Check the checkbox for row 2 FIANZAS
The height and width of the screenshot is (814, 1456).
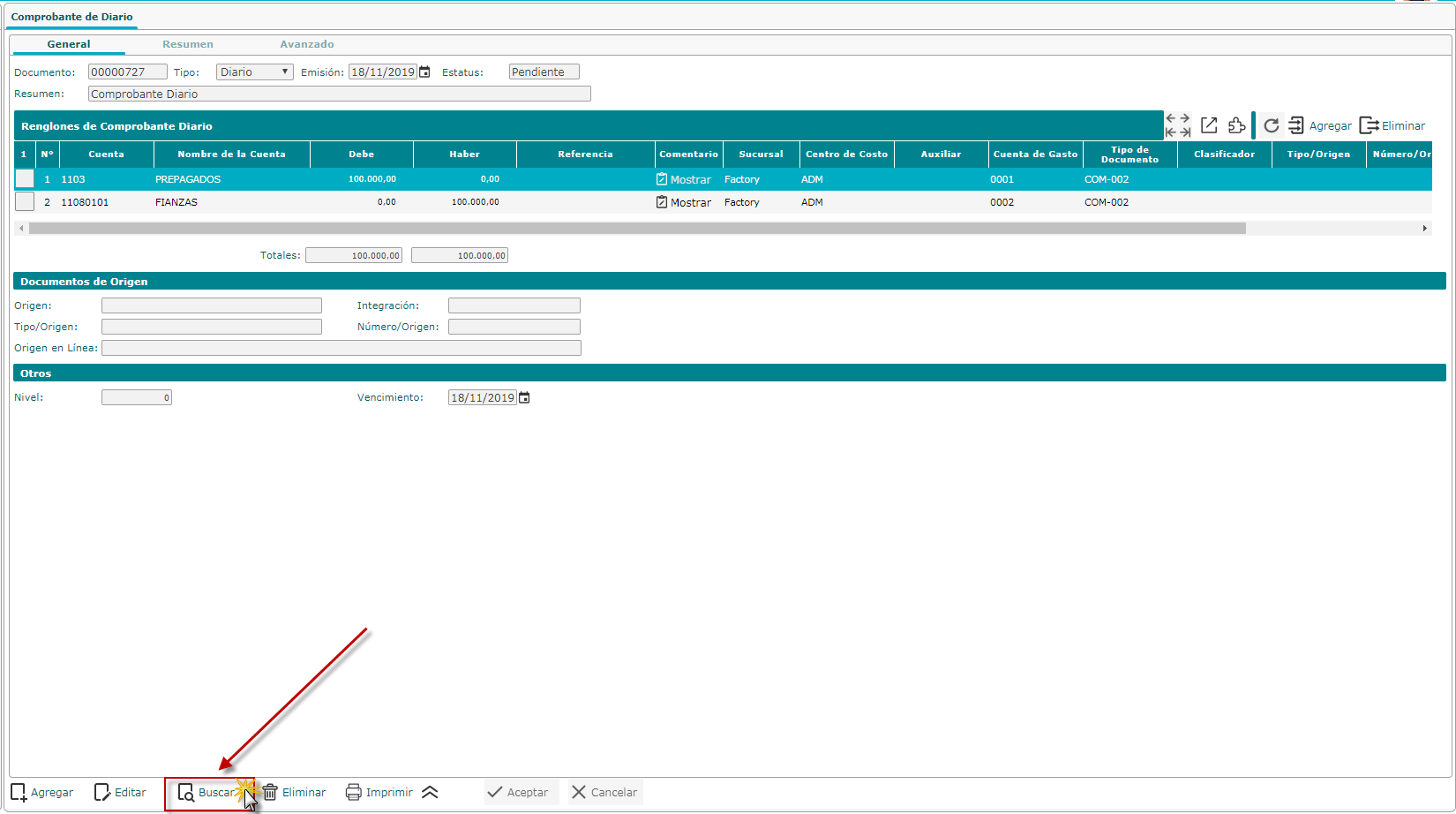(25, 202)
